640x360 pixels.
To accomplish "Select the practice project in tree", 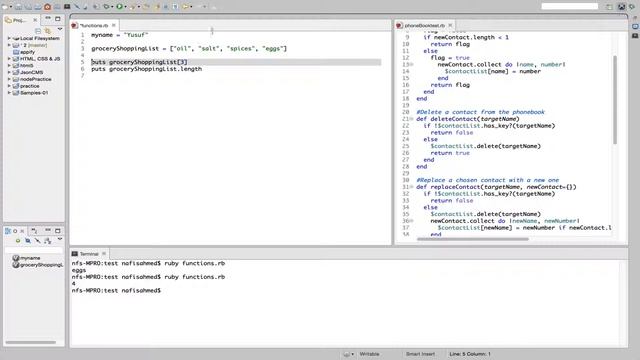I will click(x=30, y=86).
